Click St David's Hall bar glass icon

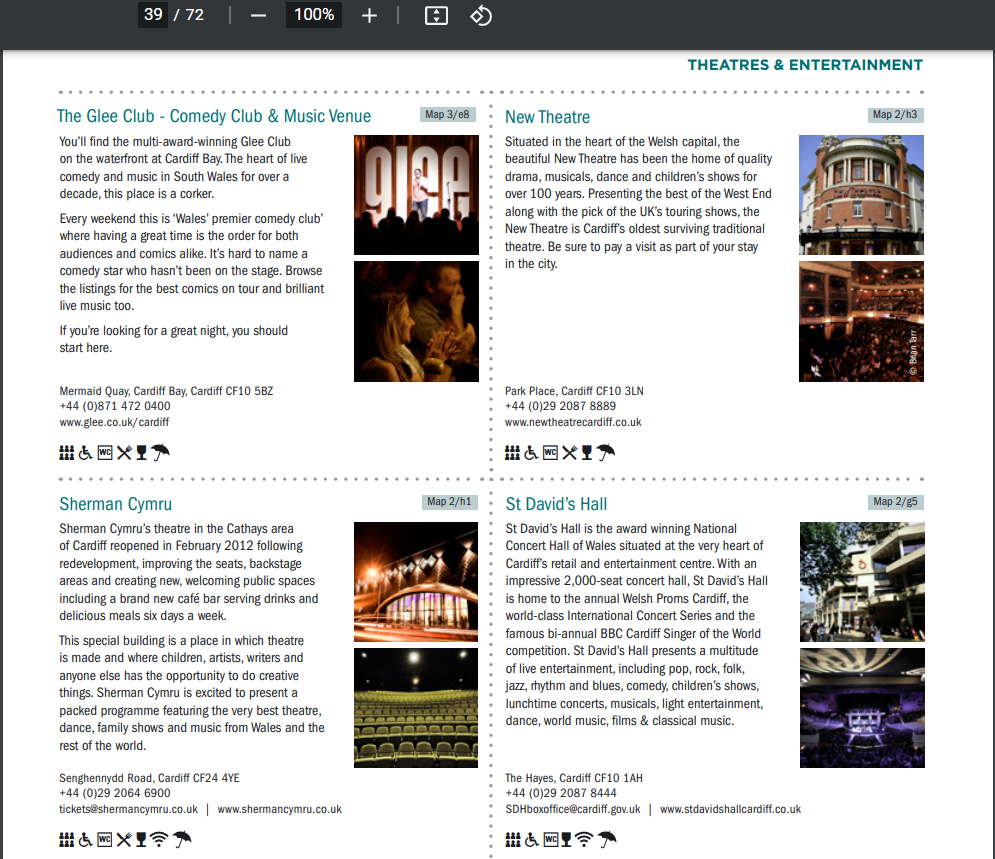click(566, 839)
